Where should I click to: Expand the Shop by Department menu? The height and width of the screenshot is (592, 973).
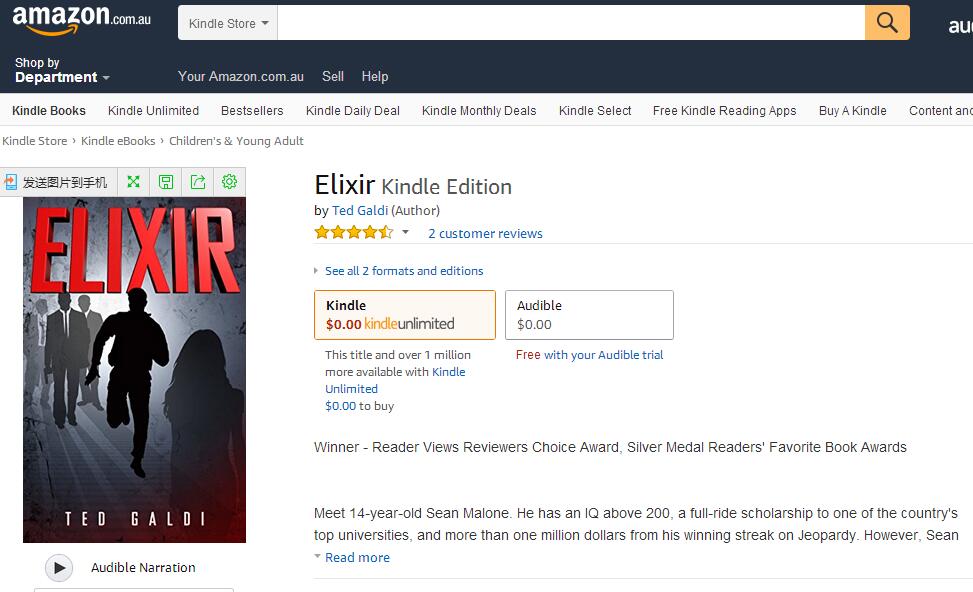62,70
